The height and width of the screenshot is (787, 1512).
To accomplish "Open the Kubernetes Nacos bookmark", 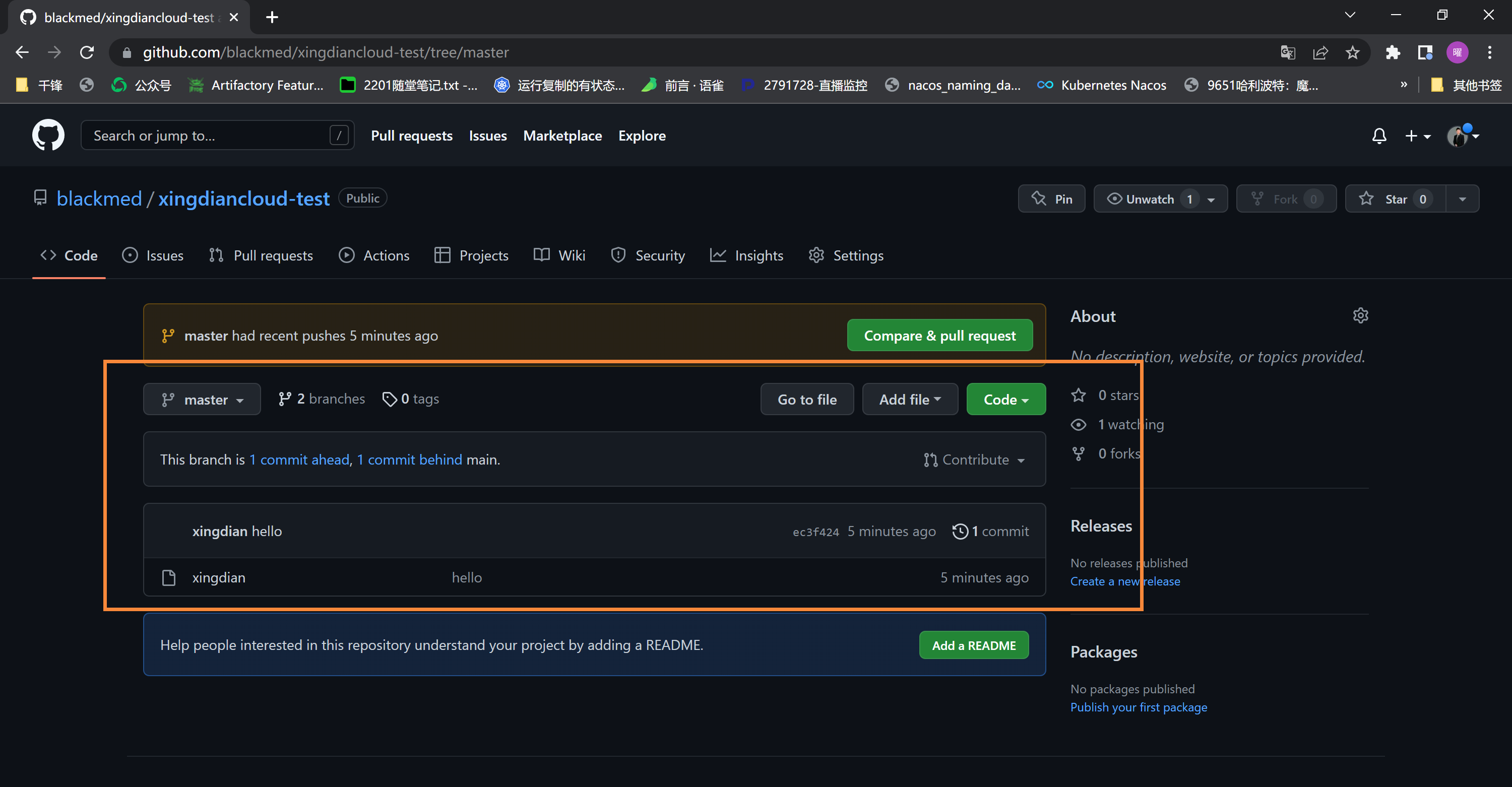I will (1102, 85).
